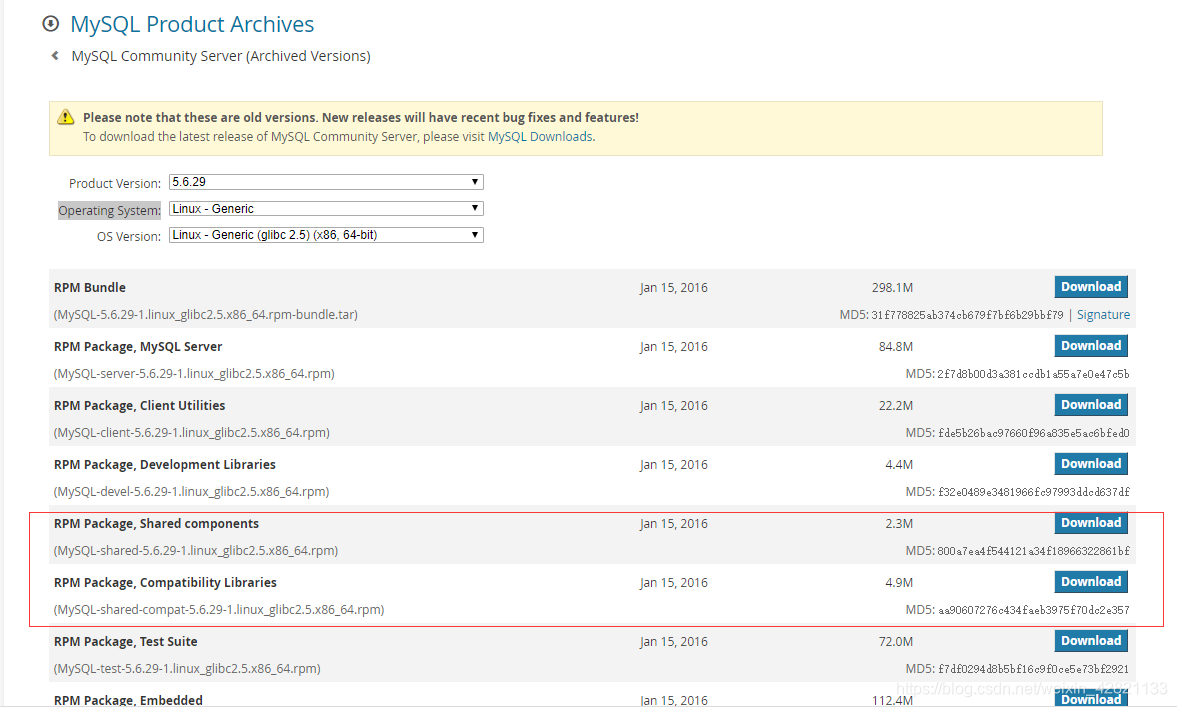Select filename MySQL-server-5.6.29-1.linux_glibc2.5.x86_64.rpm
The image size is (1177, 707).
[194, 374]
